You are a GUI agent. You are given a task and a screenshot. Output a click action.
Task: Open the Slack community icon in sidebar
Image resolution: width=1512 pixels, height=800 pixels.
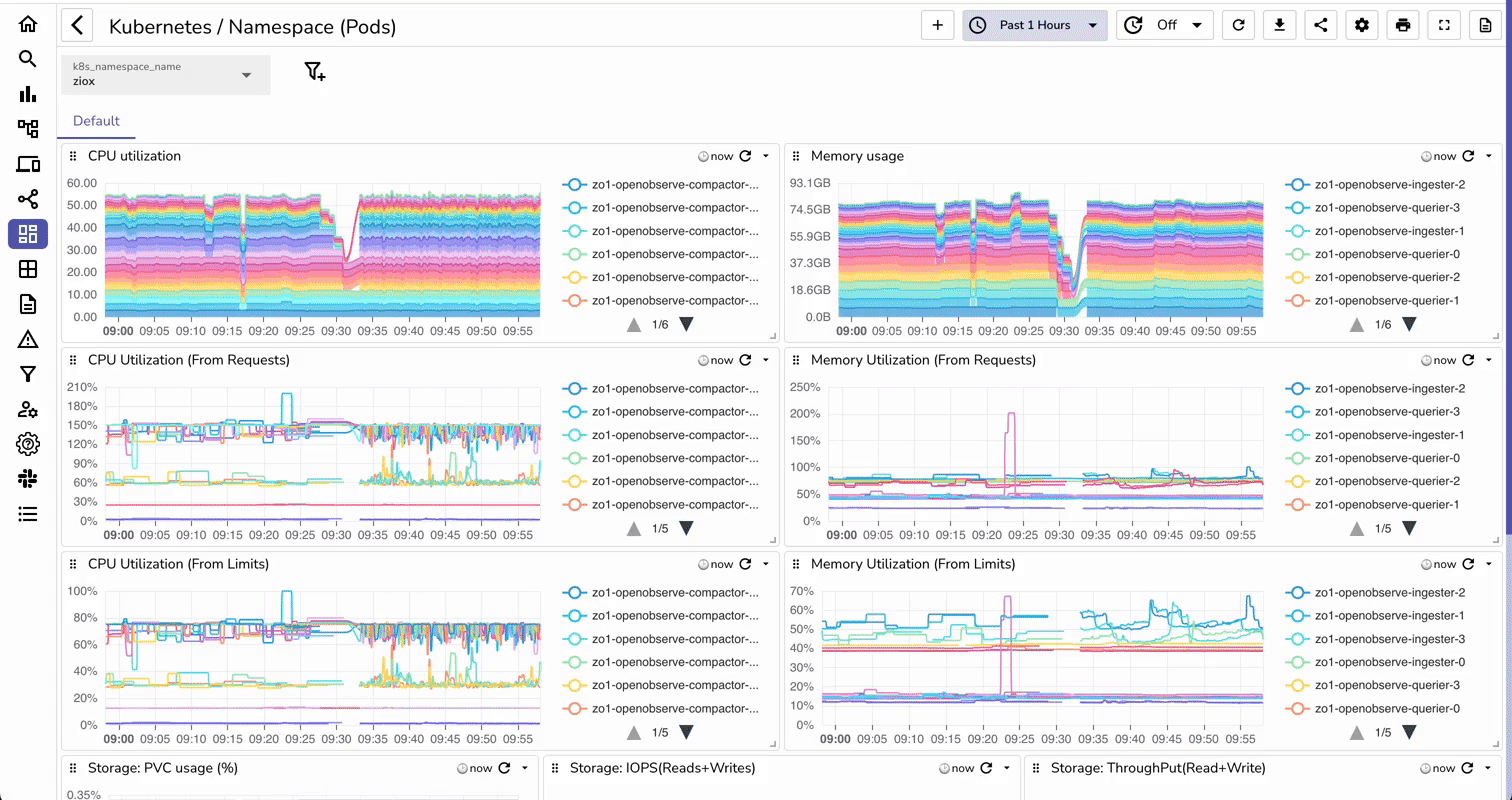27,479
